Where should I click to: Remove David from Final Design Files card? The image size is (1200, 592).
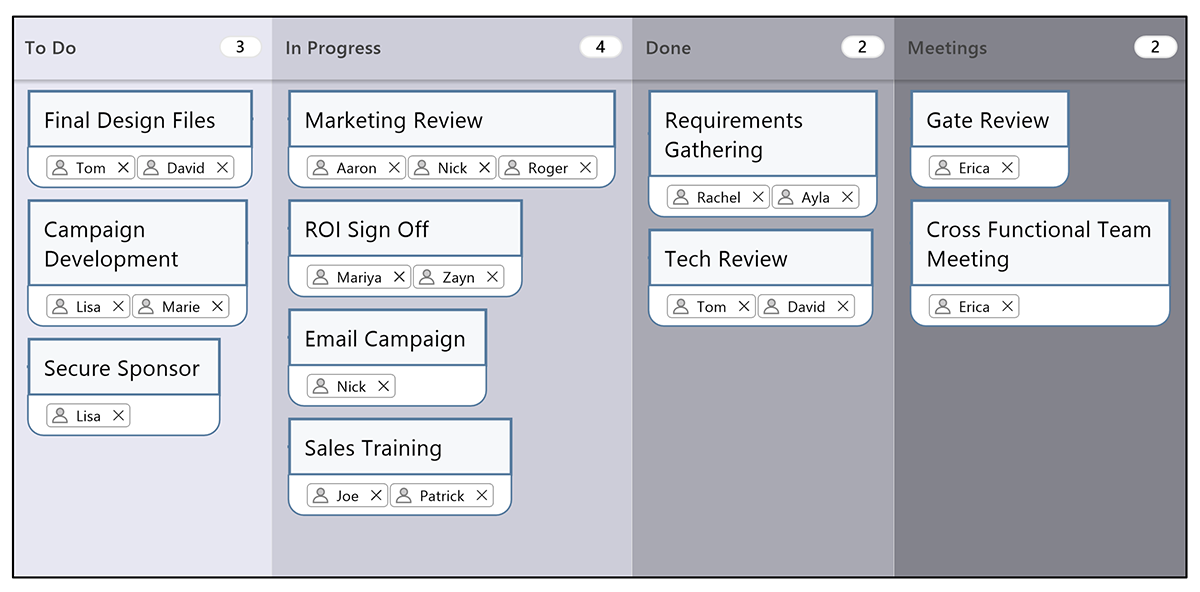pyautogui.click(x=222, y=168)
